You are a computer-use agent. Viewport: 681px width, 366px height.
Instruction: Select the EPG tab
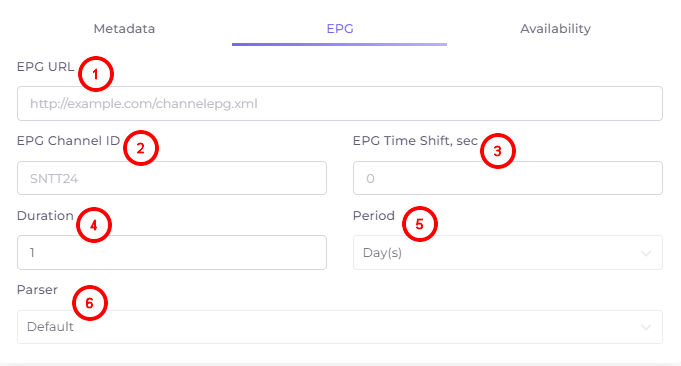click(x=340, y=29)
